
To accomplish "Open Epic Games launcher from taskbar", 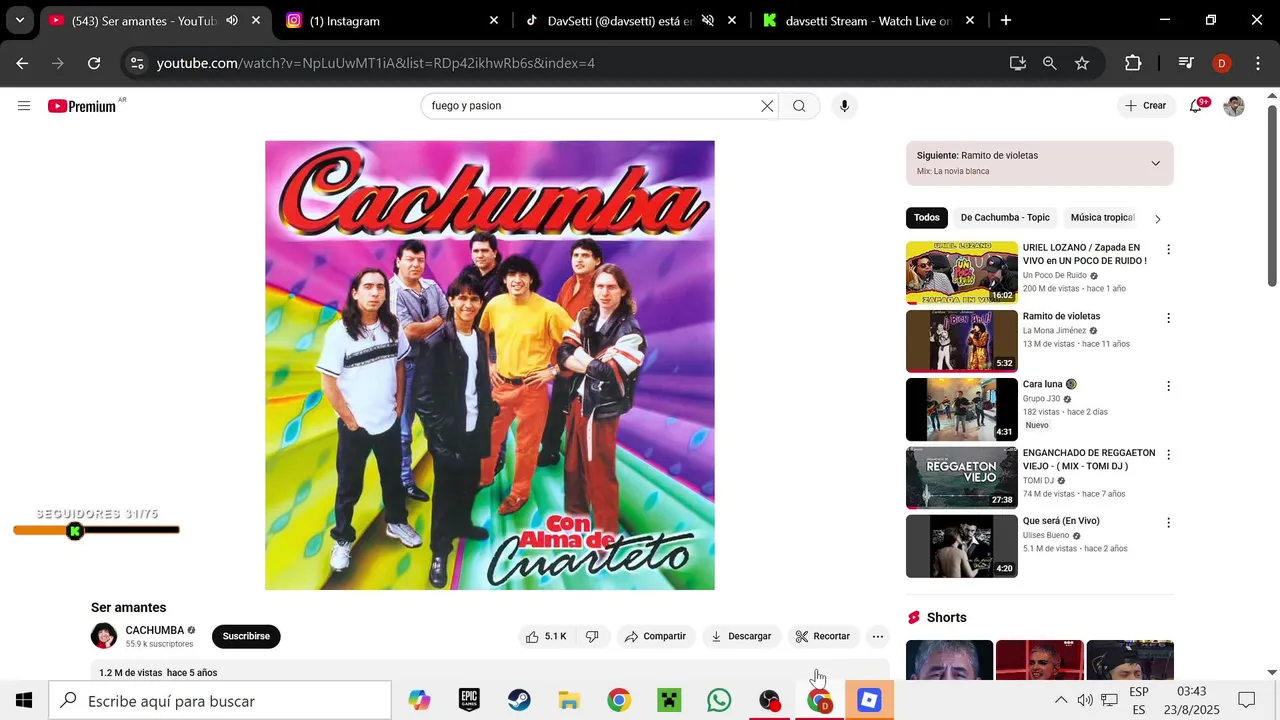I will click(x=469, y=700).
